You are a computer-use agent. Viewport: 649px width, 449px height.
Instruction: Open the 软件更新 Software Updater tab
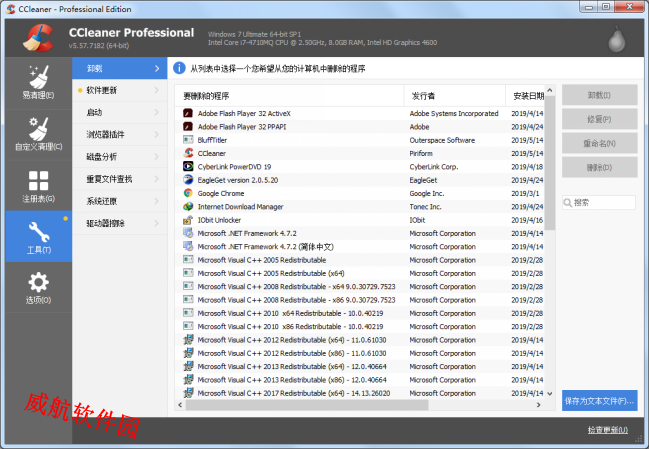(x=120, y=90)
